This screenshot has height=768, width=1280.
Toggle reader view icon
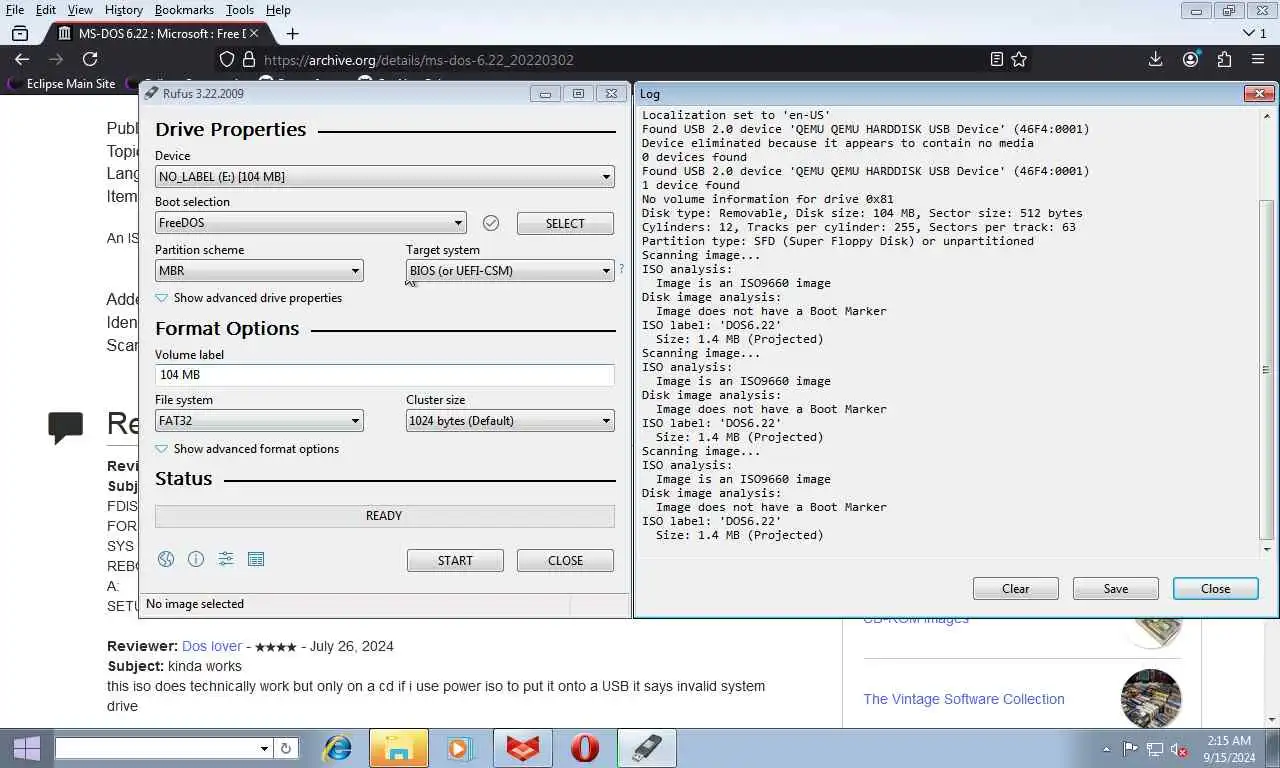click(996, 59)
